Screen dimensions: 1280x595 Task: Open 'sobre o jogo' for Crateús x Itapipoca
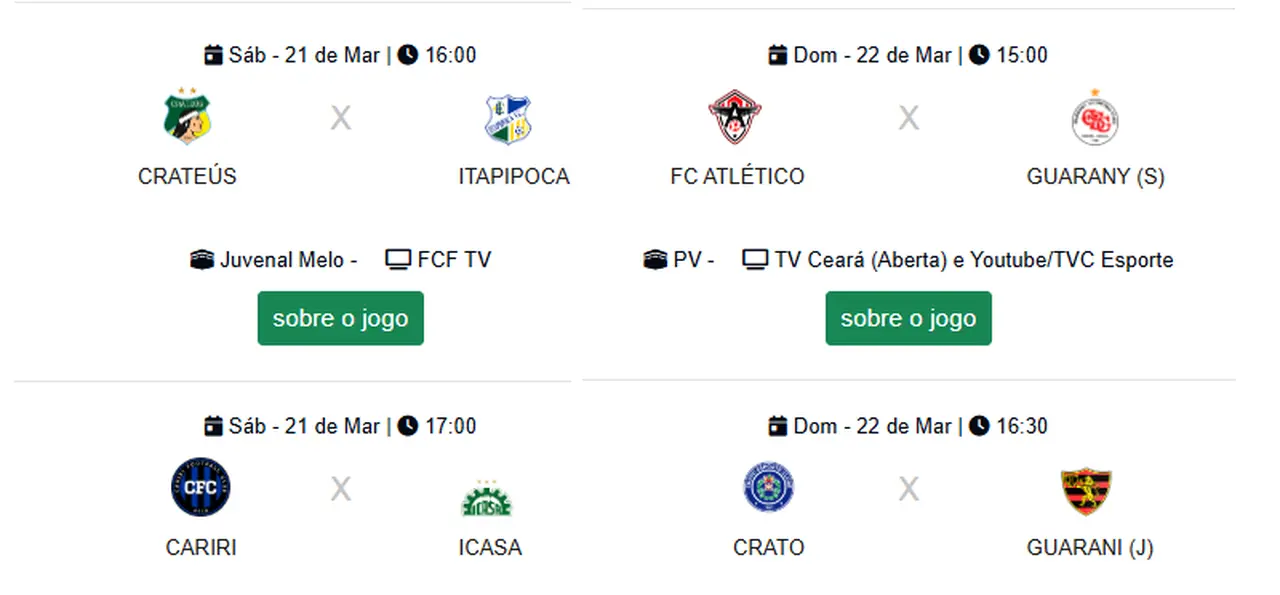(x=340, y=318)
